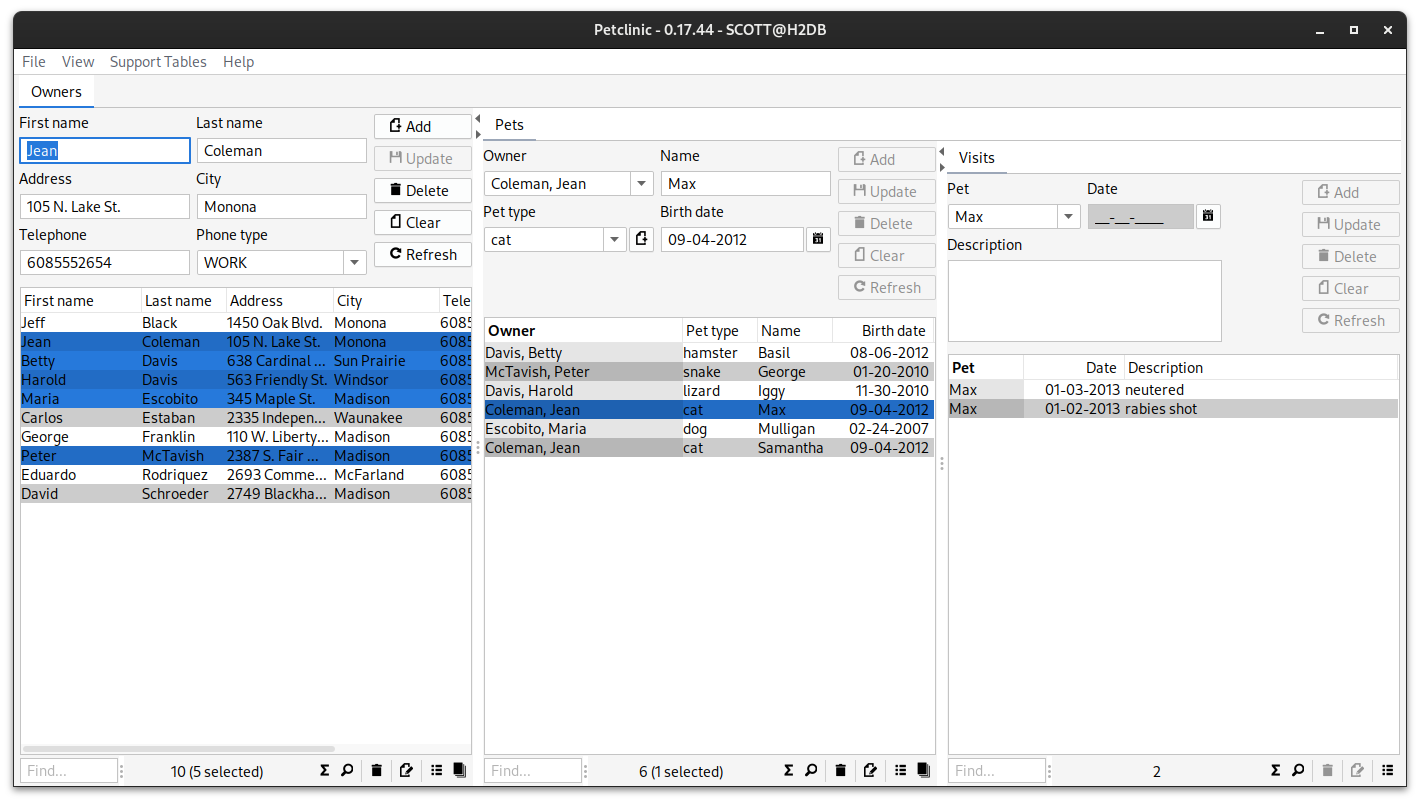Open the Support Tables menu
The width and height of the screenshot is (1420, 803).
point(158,62)
